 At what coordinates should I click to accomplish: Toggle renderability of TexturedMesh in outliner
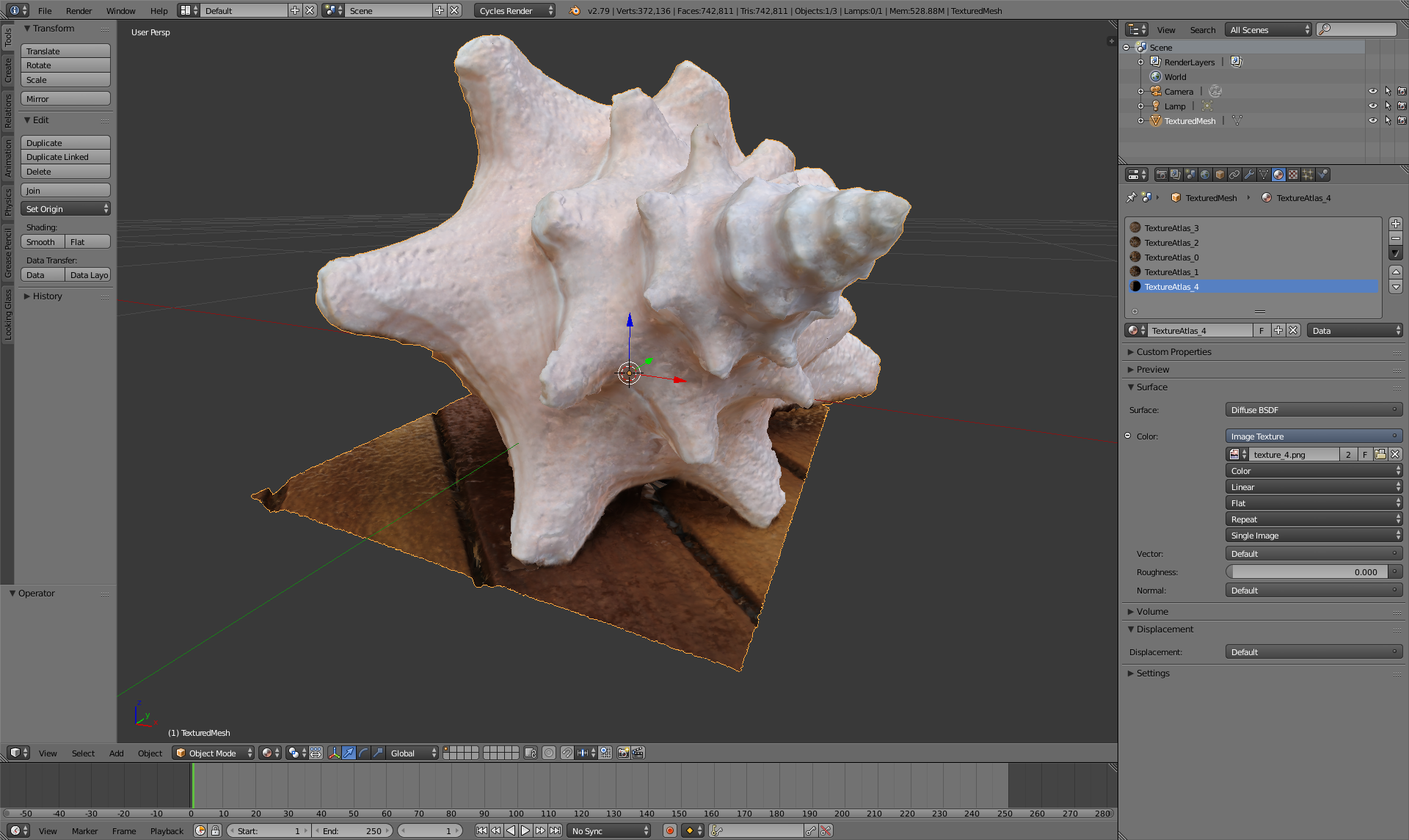(x=1402, y=120)
